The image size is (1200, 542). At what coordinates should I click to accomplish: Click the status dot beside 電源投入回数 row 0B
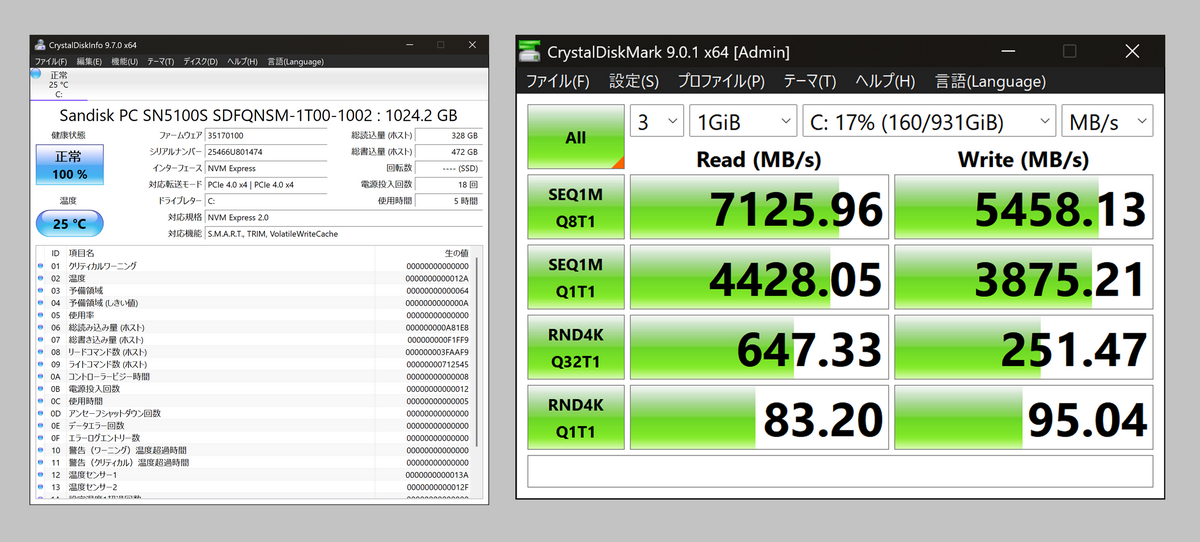tap(41, 388)
